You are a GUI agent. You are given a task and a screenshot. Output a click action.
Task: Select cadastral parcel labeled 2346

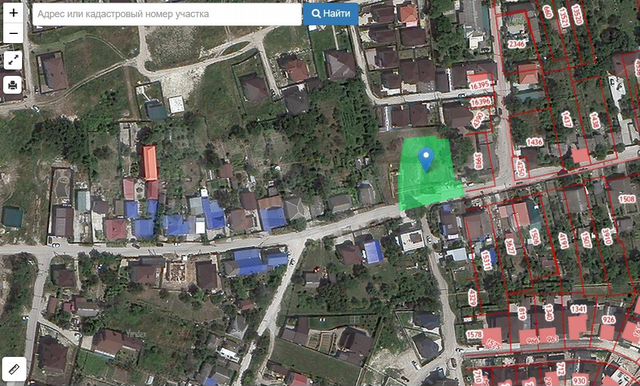pos(516,43)
